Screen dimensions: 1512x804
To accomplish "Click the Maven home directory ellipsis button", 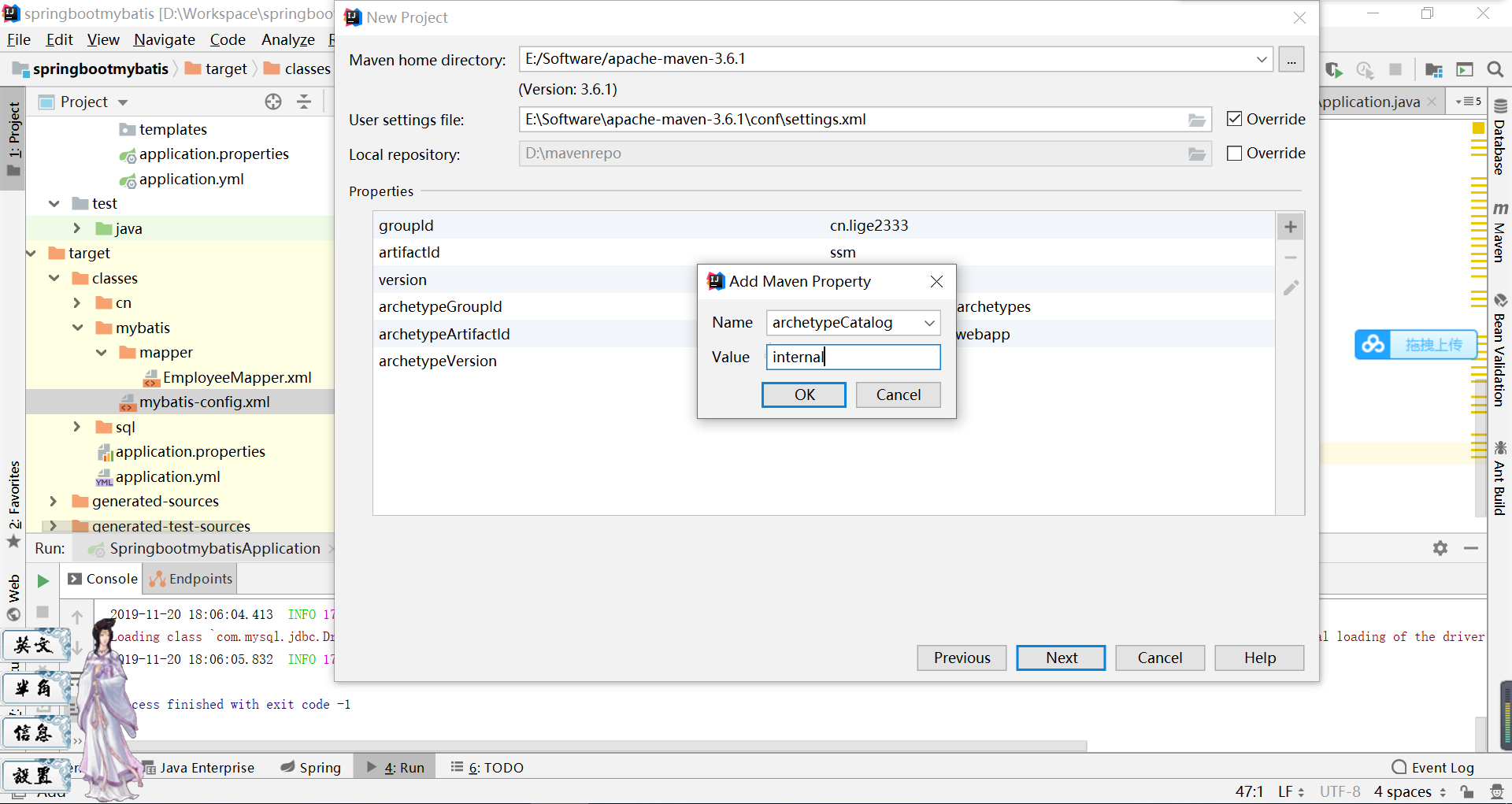I will [x=1291, y=60].
